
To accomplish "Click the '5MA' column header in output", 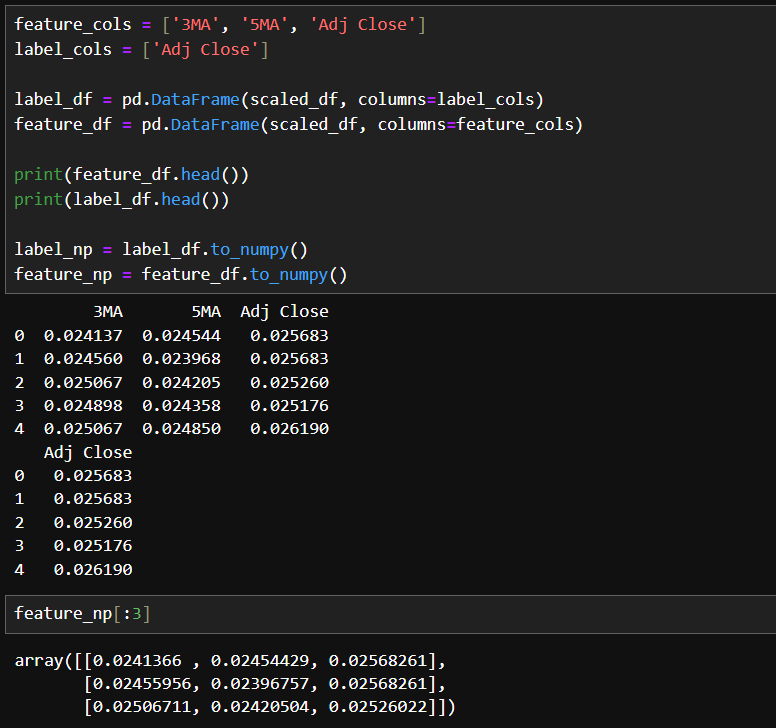I will coord(206,312).
